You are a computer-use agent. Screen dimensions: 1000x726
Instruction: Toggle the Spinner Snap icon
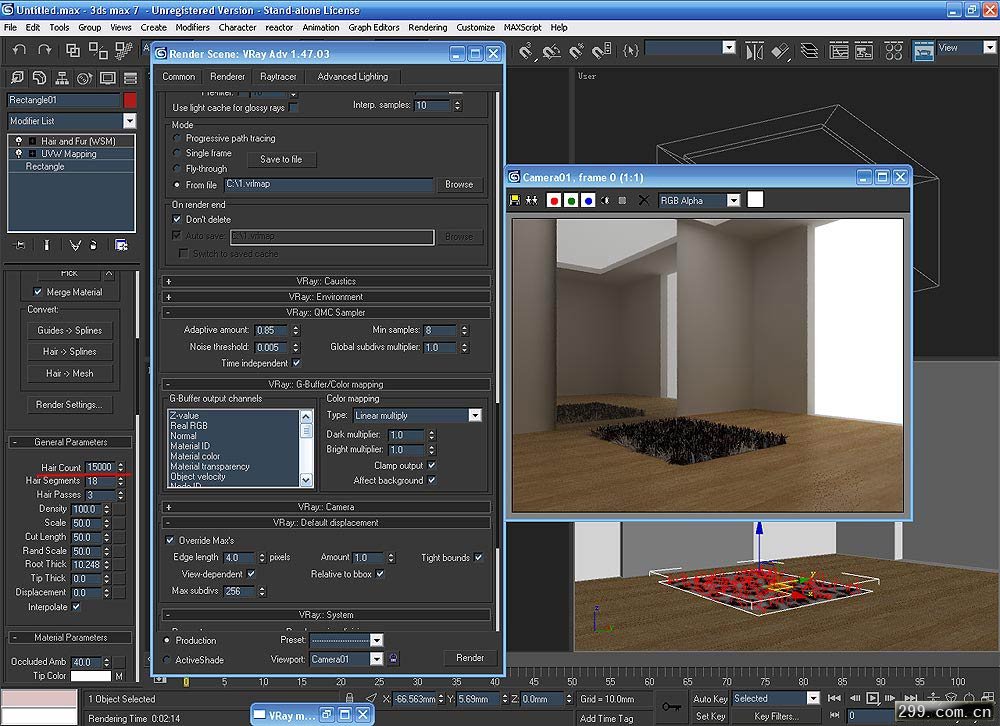tap(601, 50)
